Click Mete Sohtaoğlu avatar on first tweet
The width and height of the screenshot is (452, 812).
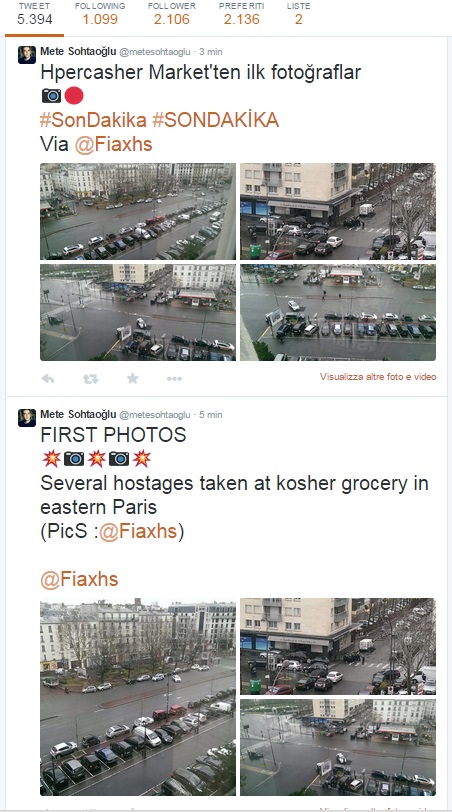(27, 54)
